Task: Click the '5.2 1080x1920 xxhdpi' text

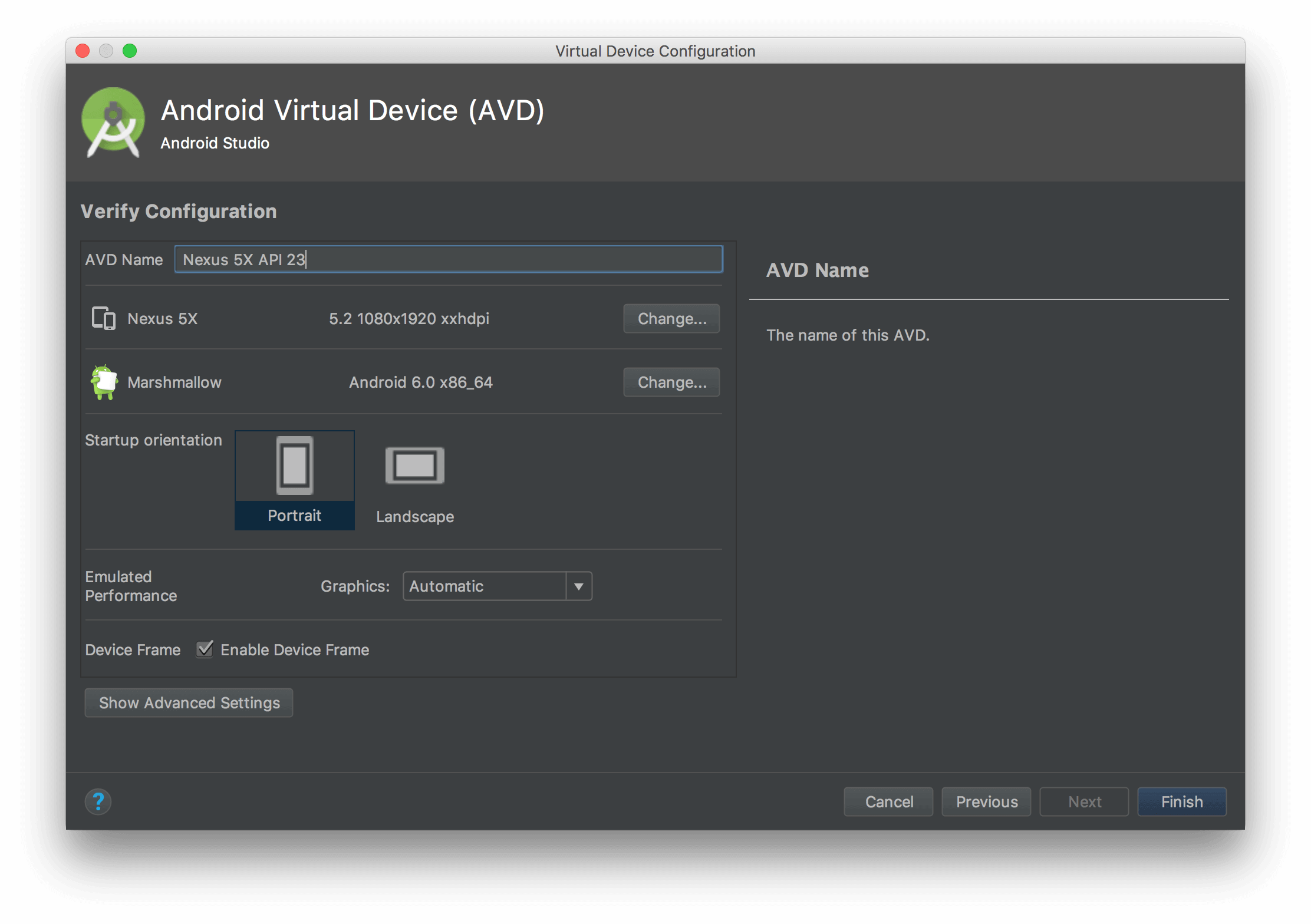Action: click(x=409, y=318)
